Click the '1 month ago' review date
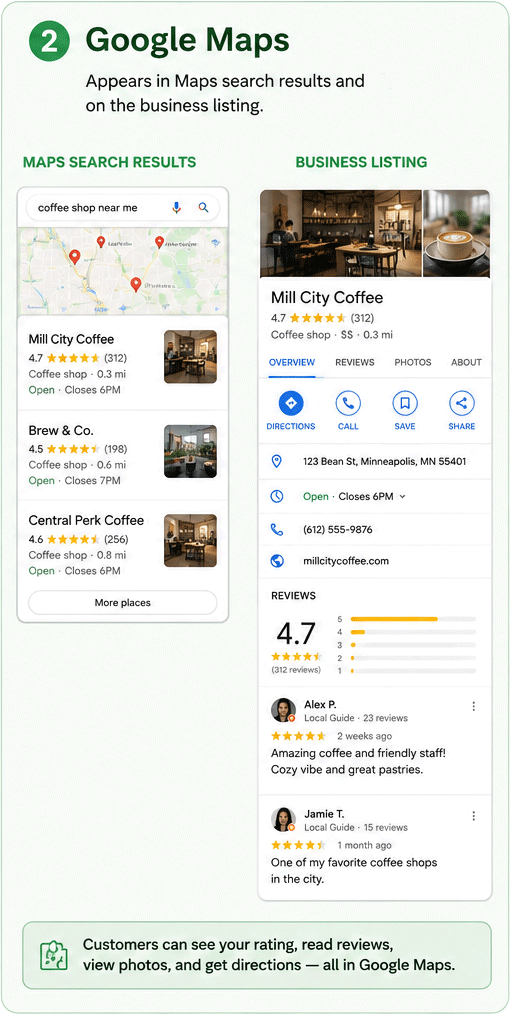Image resolution: width=510 pixels, height=1014 pixels. [365, 845]
